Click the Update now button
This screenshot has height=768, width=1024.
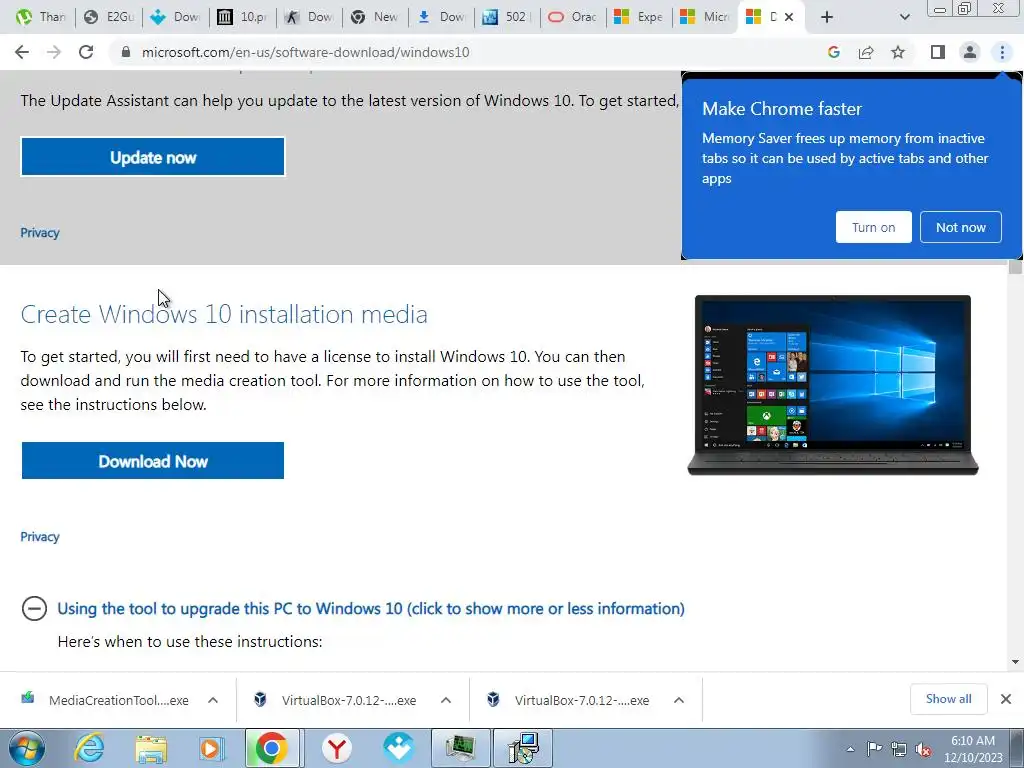[153, 157]
